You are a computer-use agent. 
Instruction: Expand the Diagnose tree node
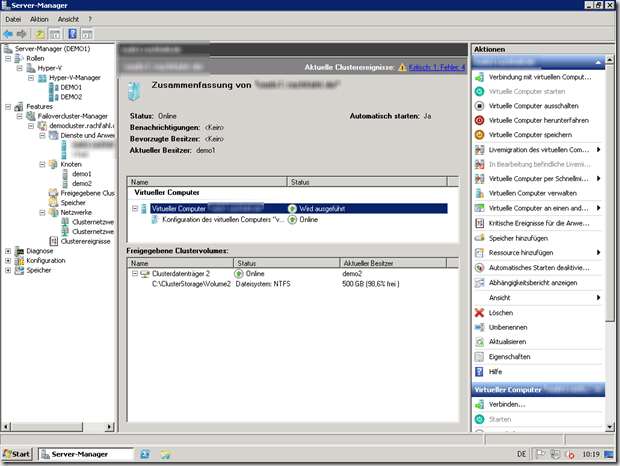click(8, 251)
